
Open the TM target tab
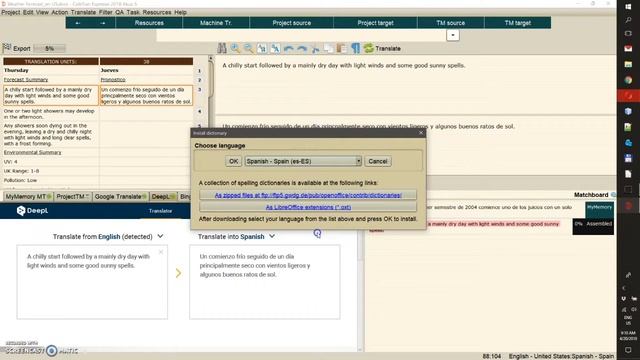click(x=518, y=23)
